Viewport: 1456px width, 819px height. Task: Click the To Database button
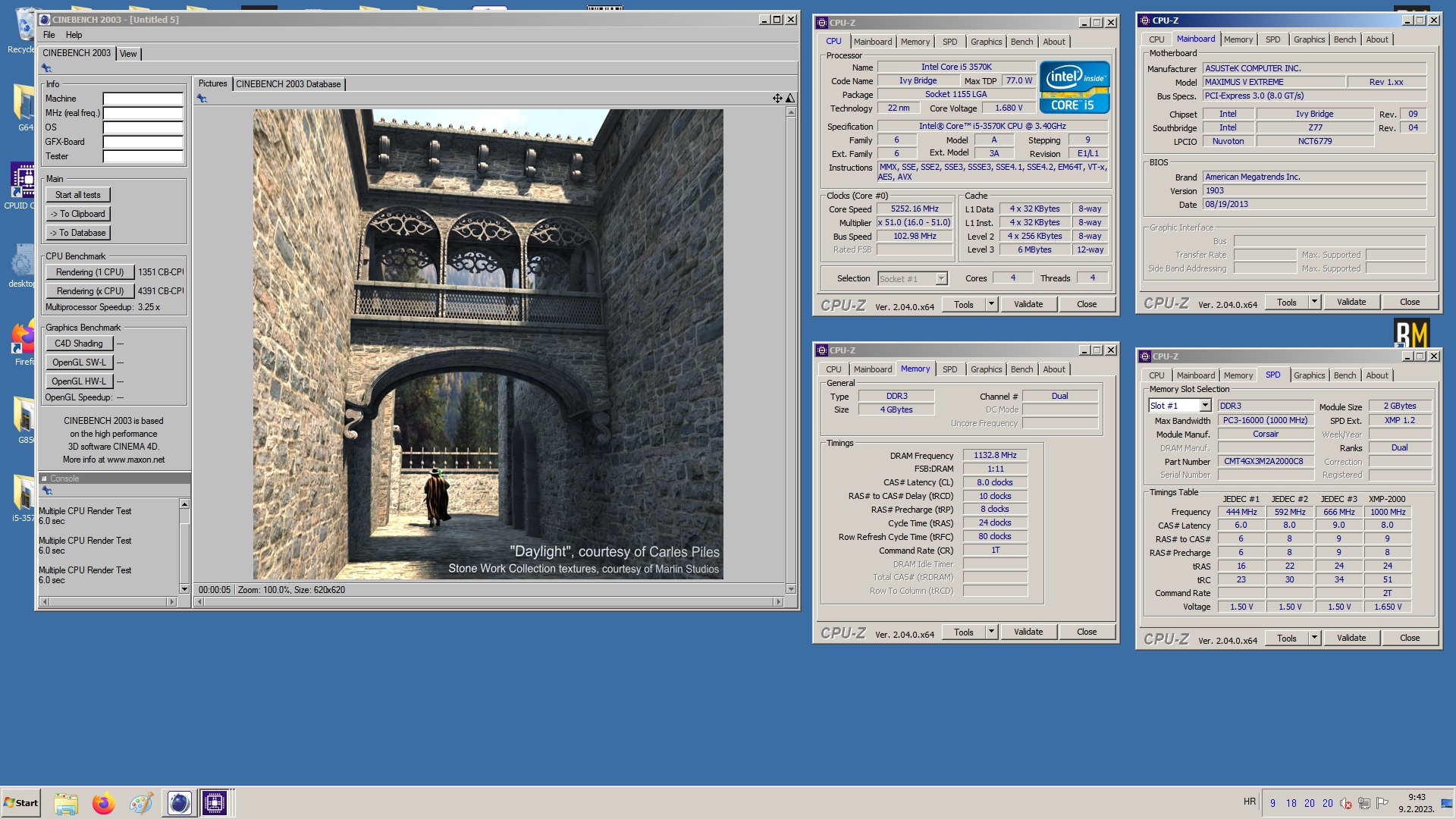click(x=78, y=233)
